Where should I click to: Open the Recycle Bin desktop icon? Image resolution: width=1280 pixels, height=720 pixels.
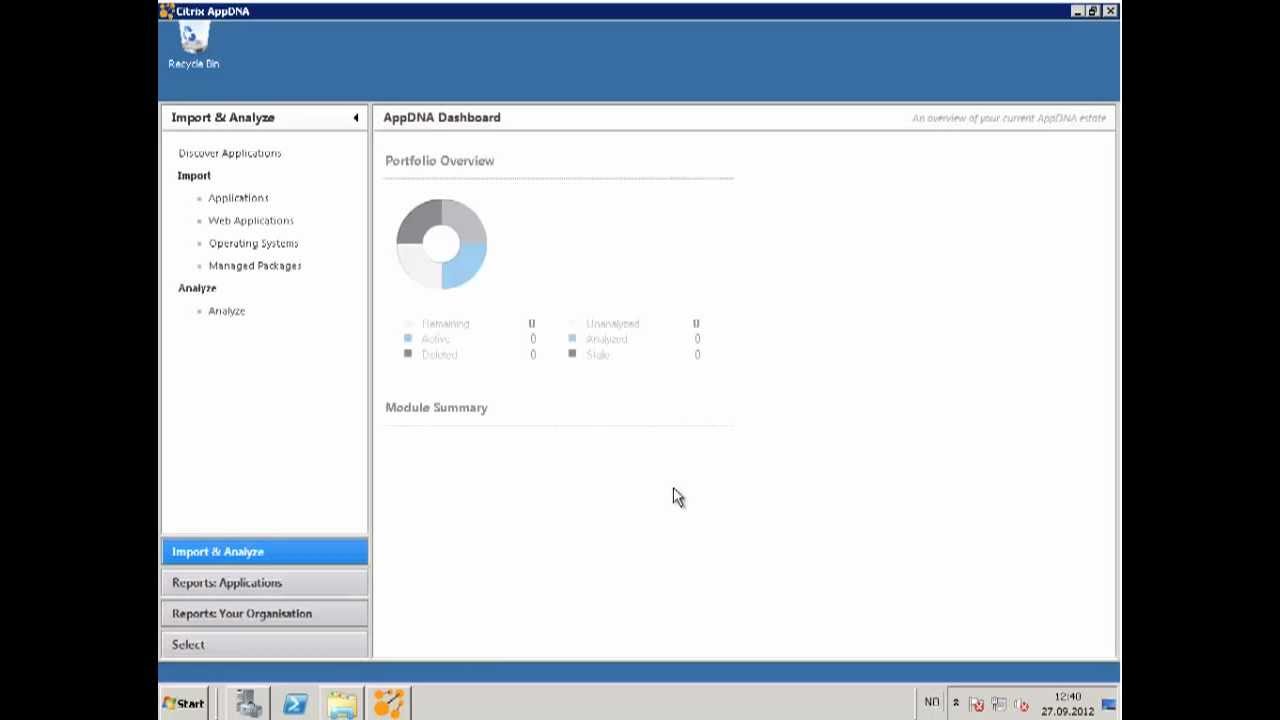pos(194,47)
